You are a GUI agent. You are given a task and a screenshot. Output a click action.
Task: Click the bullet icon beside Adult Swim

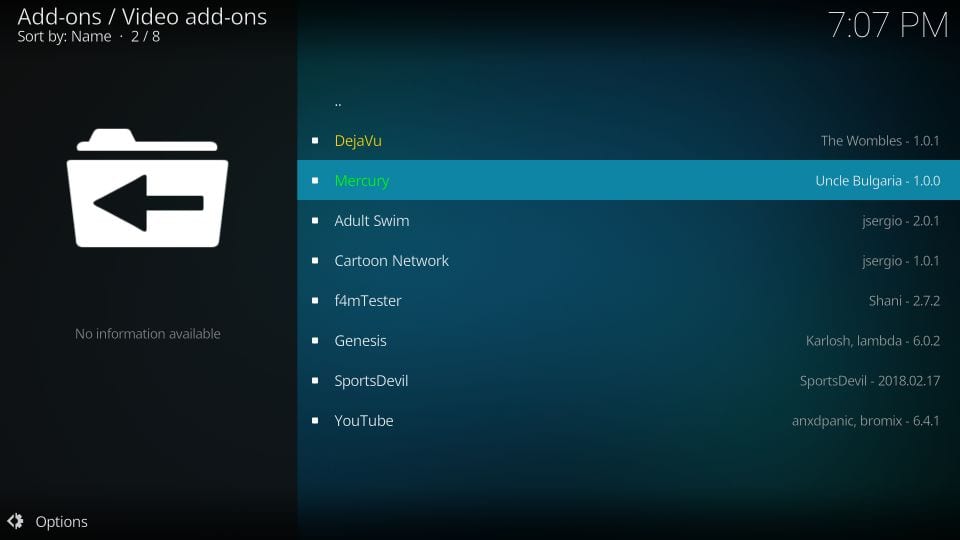point(315,220)
